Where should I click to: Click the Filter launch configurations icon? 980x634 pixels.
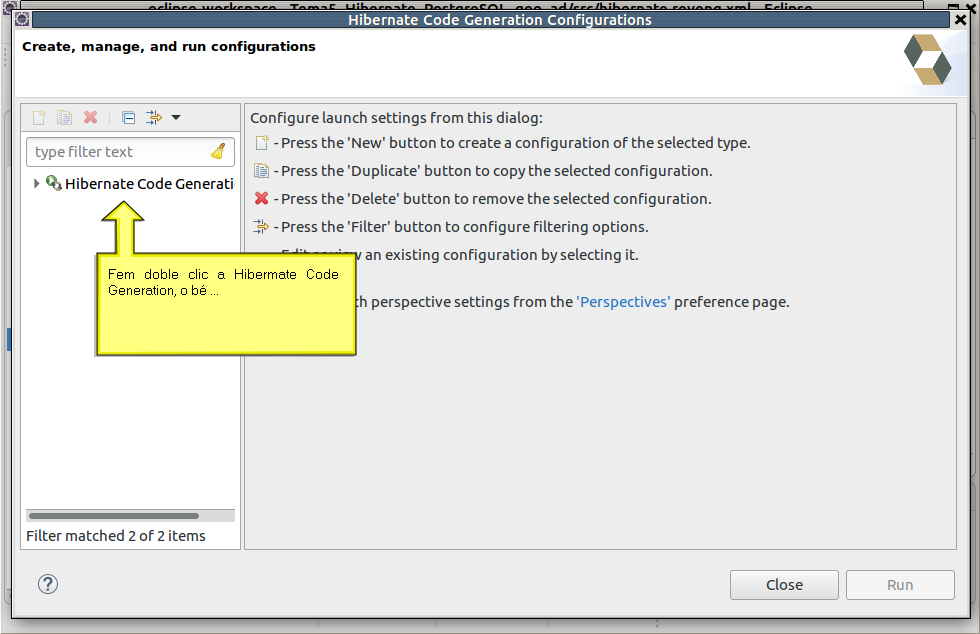point(154,118)
